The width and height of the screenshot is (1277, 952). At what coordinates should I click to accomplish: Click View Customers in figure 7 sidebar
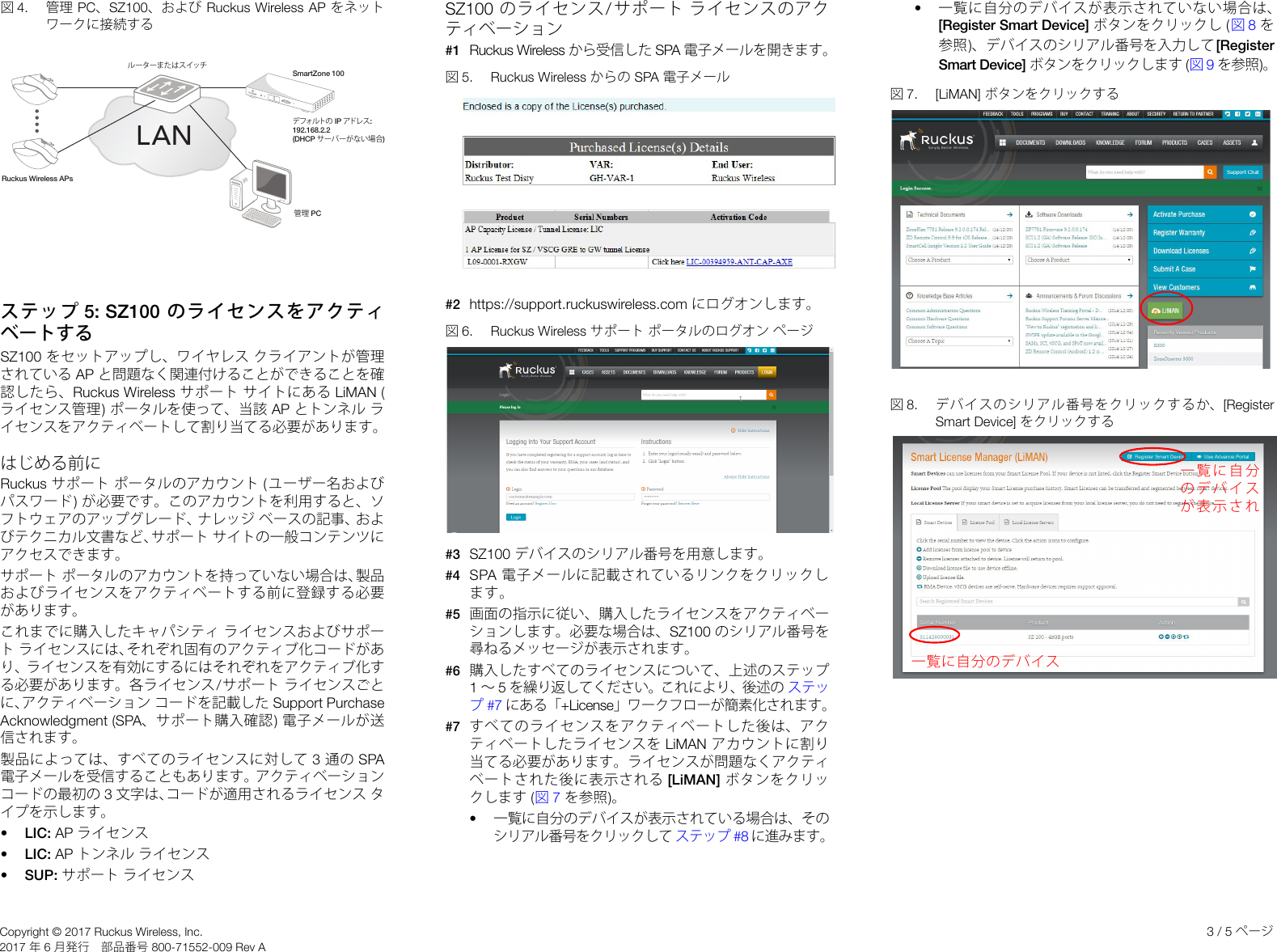(1204, 287)
